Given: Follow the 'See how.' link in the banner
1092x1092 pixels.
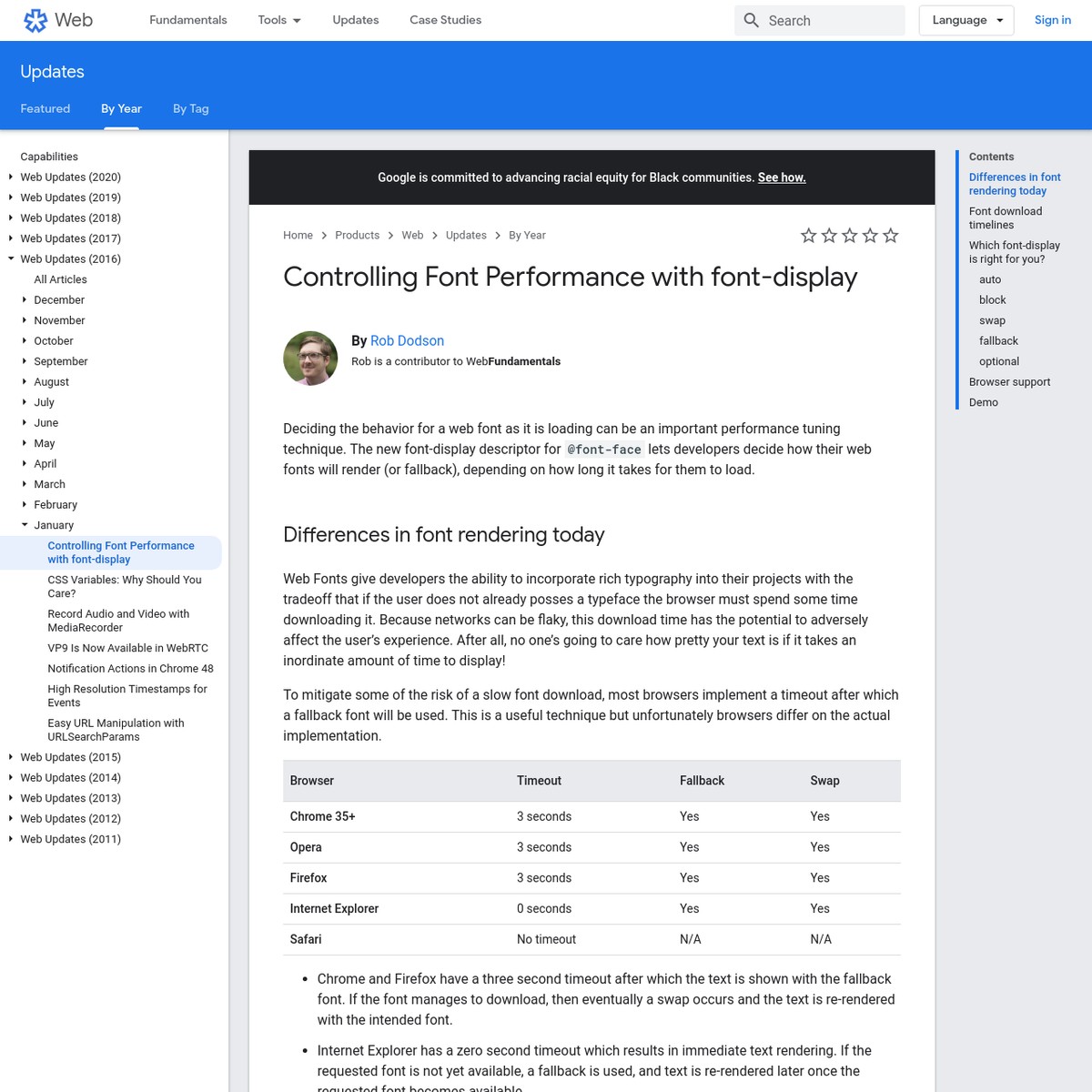Looking at the screenshot, I should (x=781, y=177).
